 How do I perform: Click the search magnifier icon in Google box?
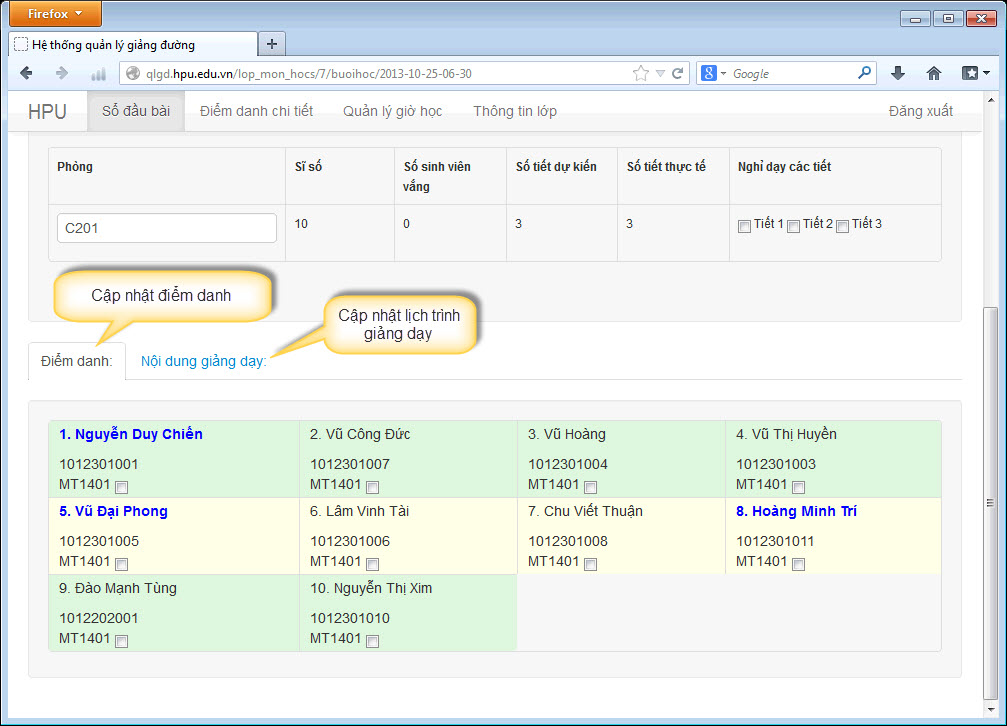coord(864,73)
